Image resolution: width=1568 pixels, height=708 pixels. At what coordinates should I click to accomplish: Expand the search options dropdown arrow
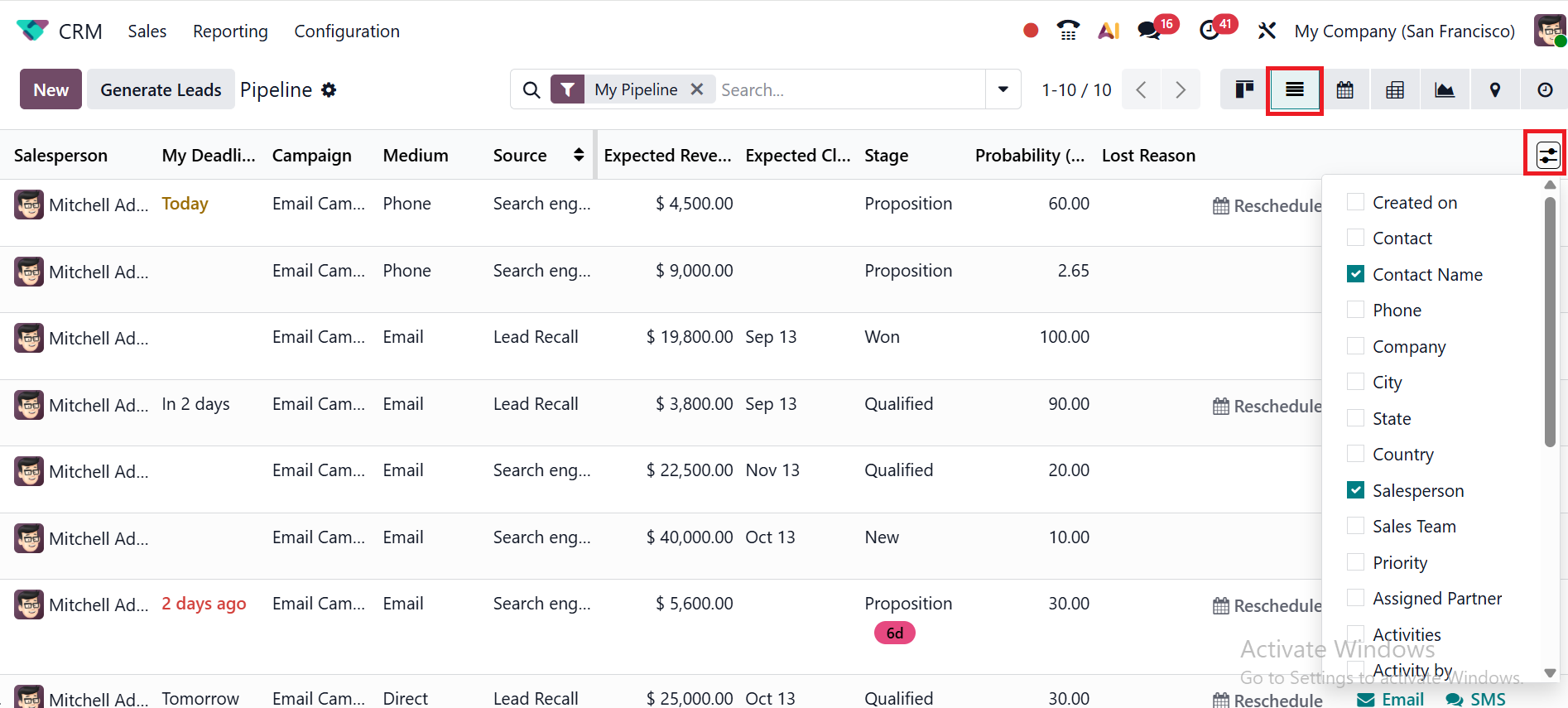pyautogui.click(x=1003, y=89)
